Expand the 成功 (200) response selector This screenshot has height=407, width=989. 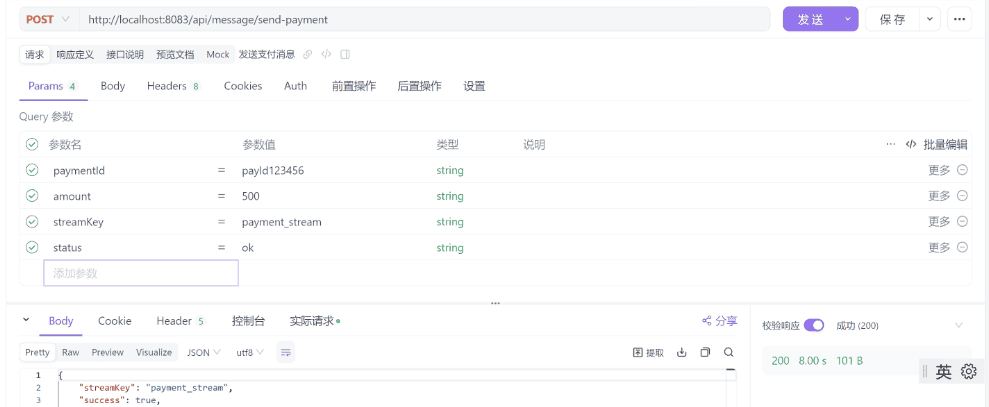tap(959, 326)
